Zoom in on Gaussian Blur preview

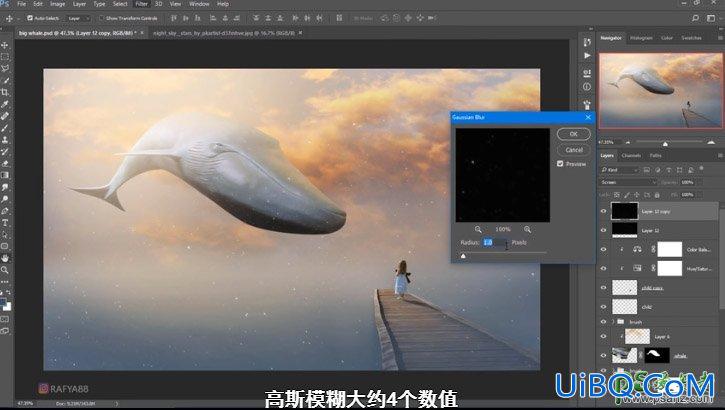coord(527,229)
